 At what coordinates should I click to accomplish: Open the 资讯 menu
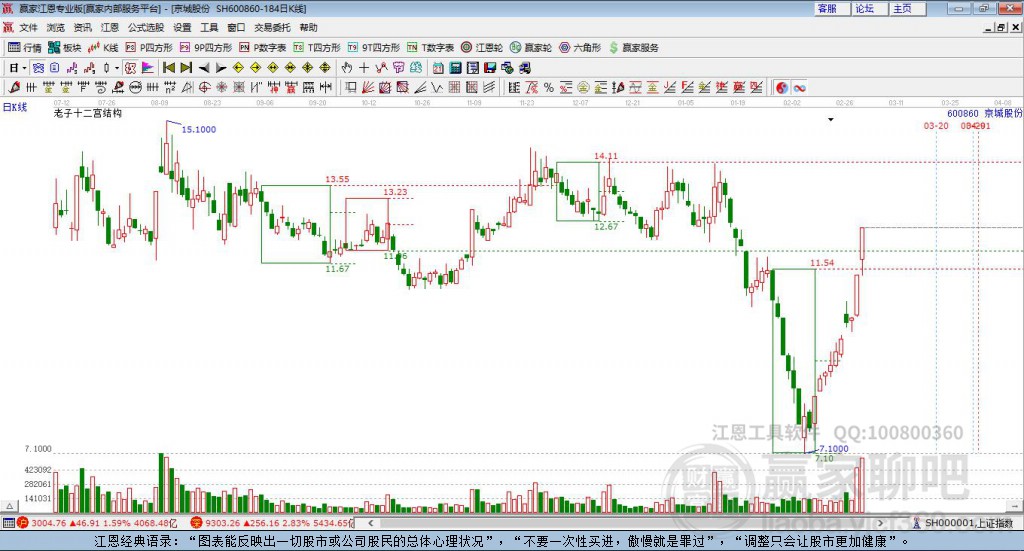click(x=83, y=27)
